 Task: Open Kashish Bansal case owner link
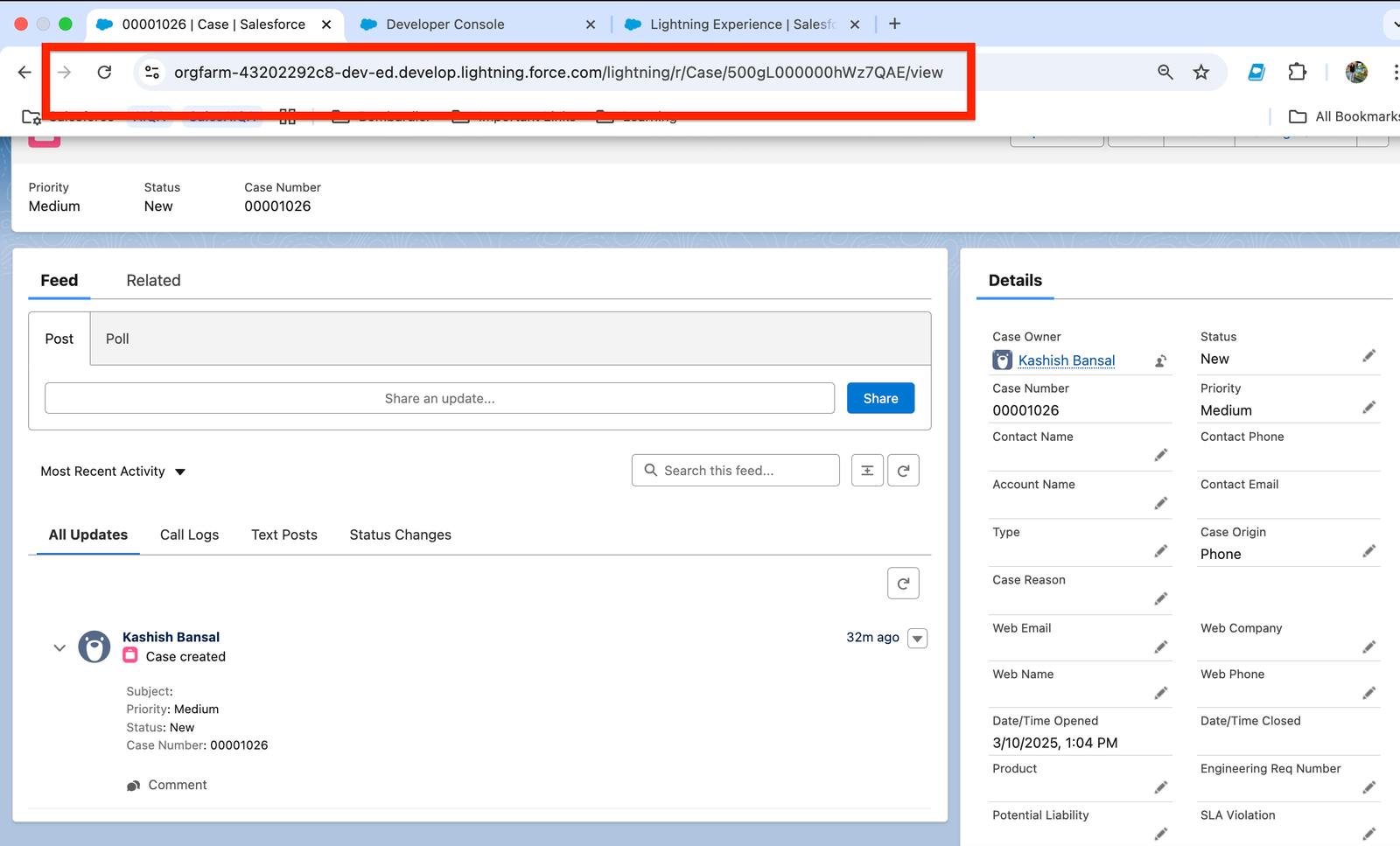(1066, 360)
